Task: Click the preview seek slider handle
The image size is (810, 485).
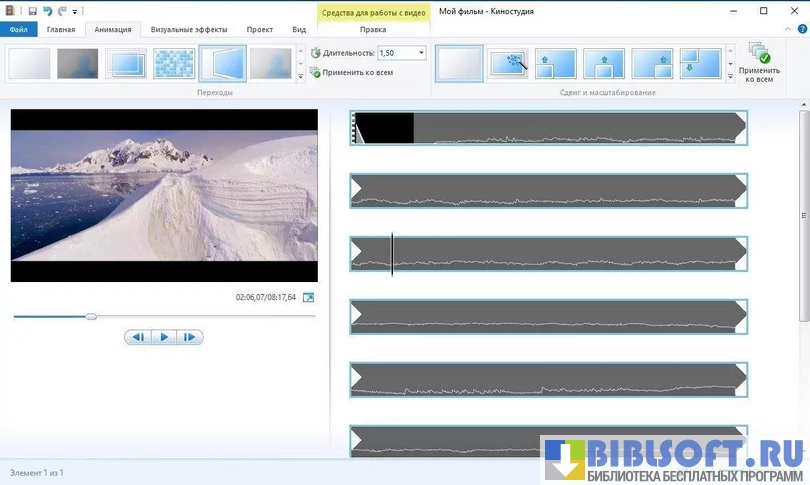Action: (91, 316)
